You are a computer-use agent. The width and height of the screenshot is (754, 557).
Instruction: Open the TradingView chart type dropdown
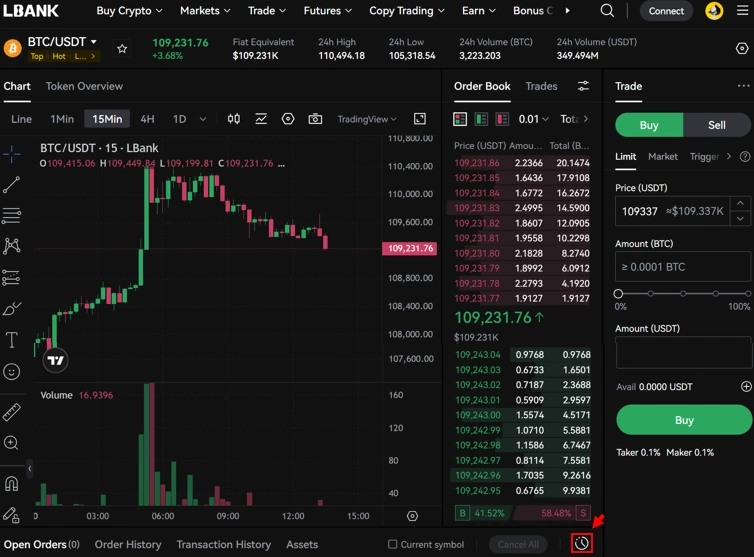[x=367, y=119]
